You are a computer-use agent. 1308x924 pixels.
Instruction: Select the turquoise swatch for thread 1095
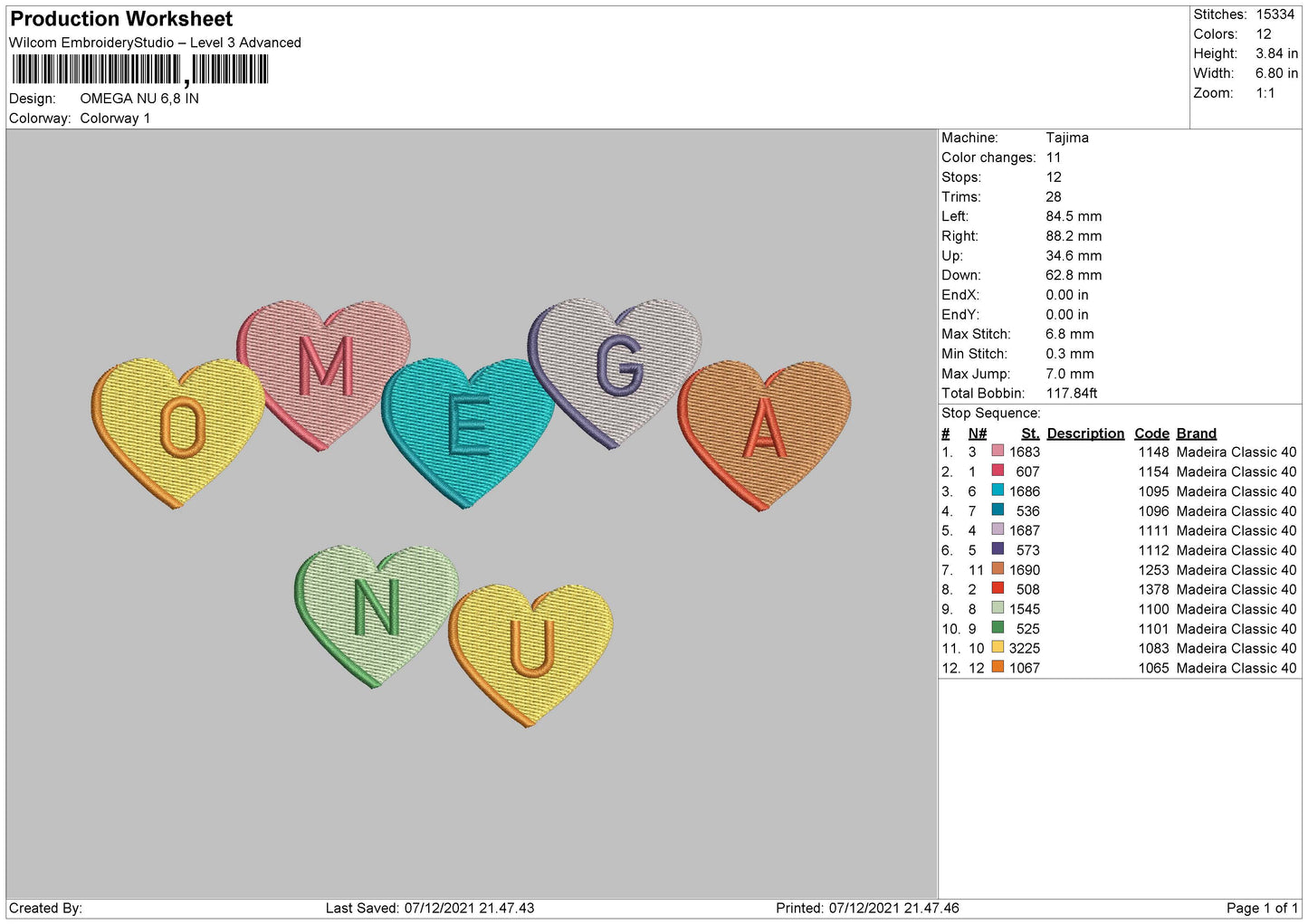point(998,491)
